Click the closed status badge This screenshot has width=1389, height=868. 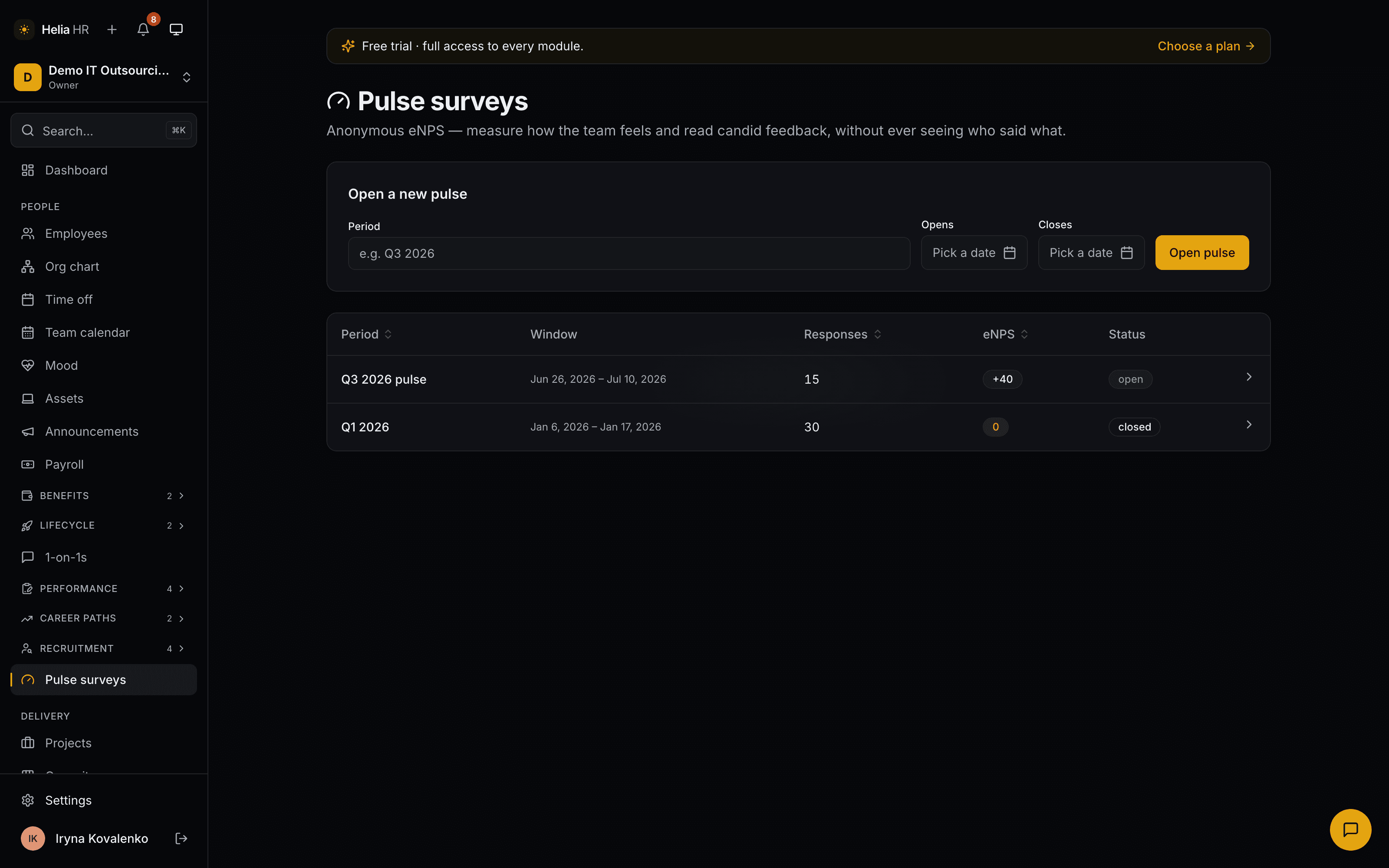pyautogui.click(x=1134, y=427)
